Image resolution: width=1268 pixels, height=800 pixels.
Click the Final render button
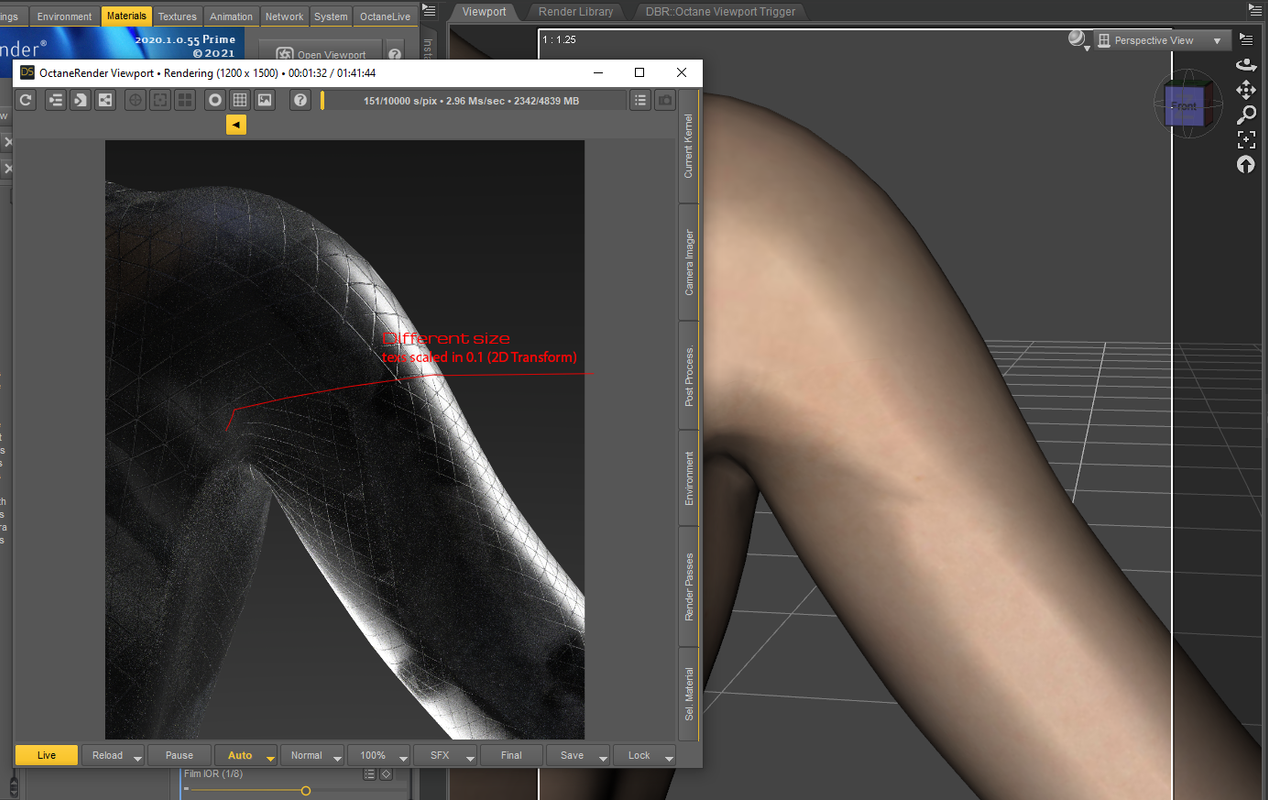[511, 755]
